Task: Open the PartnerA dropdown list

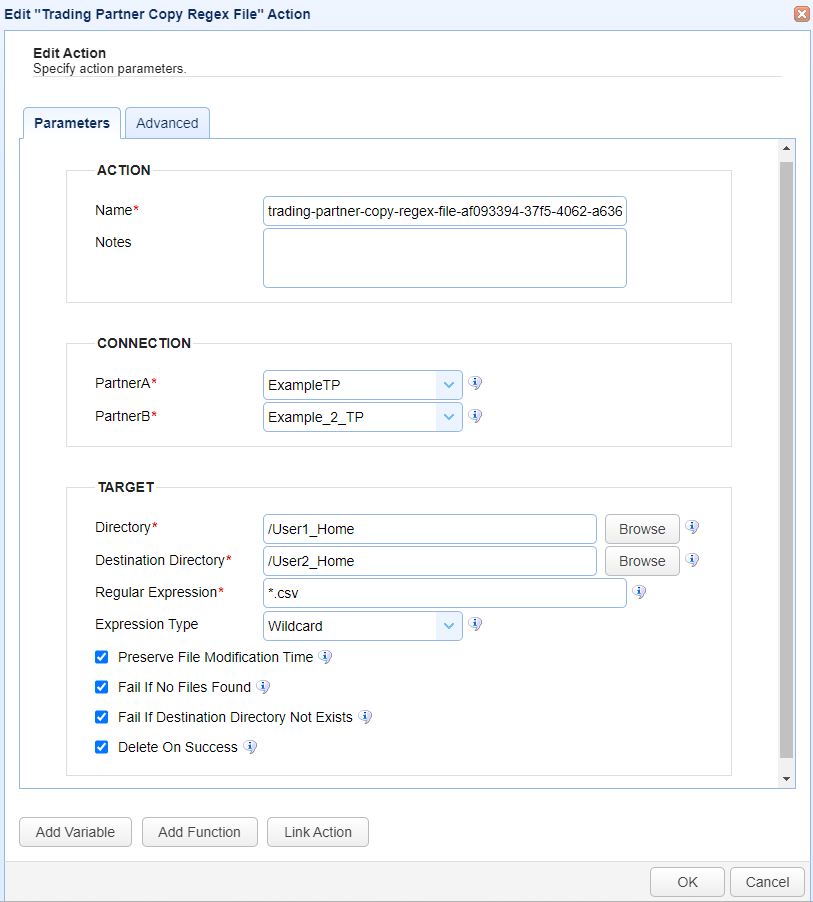Action: click(448, 385)
